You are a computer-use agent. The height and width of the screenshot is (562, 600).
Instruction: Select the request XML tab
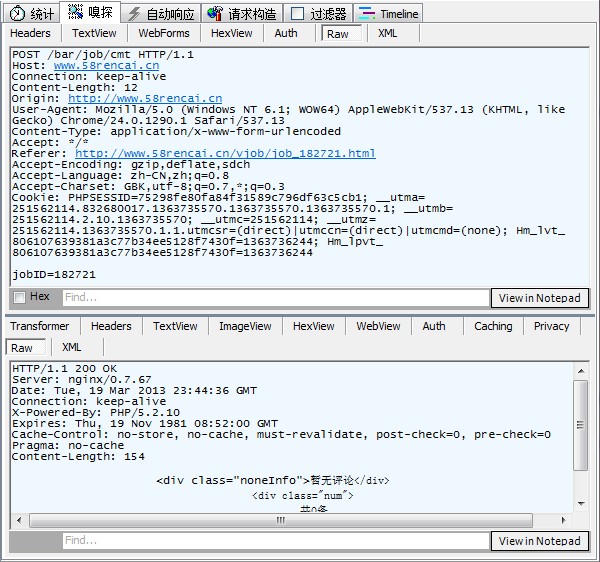click(388, 33)
